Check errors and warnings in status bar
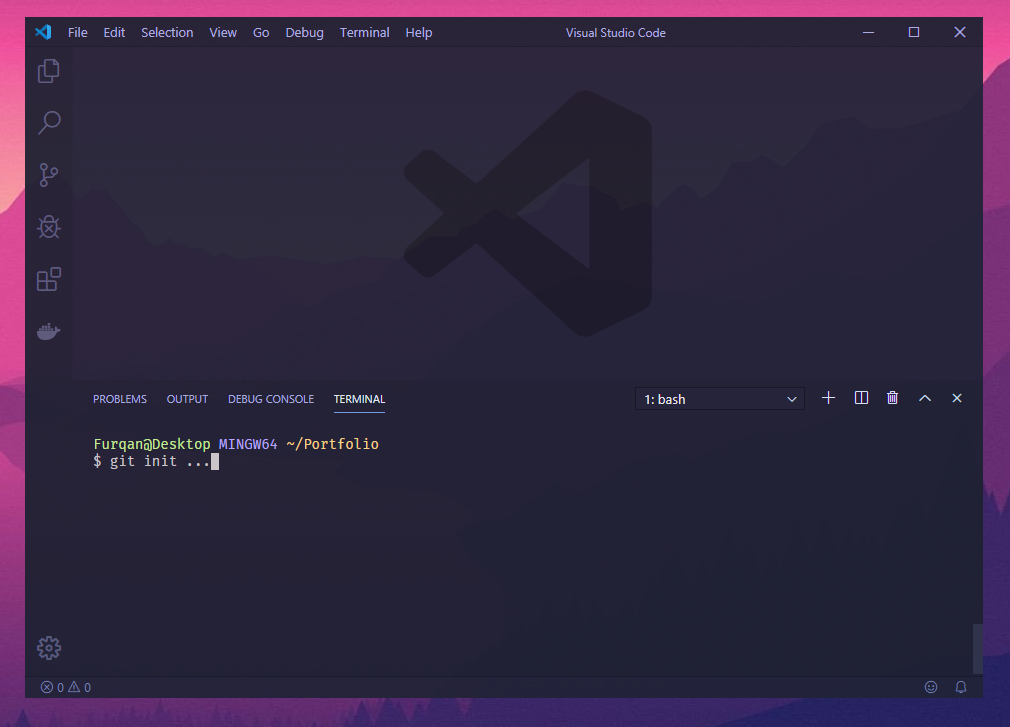The height and width of the screenshot is (727, 1010). pyautogui.click(x=65, y=687)
